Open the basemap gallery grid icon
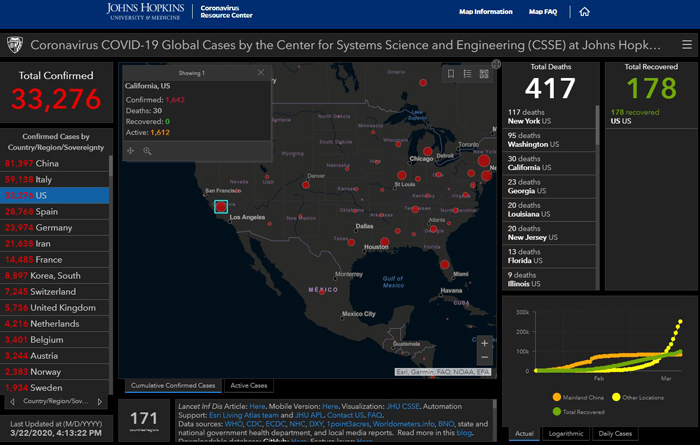The height and width of the screenshot is (445, 700). 484,74
